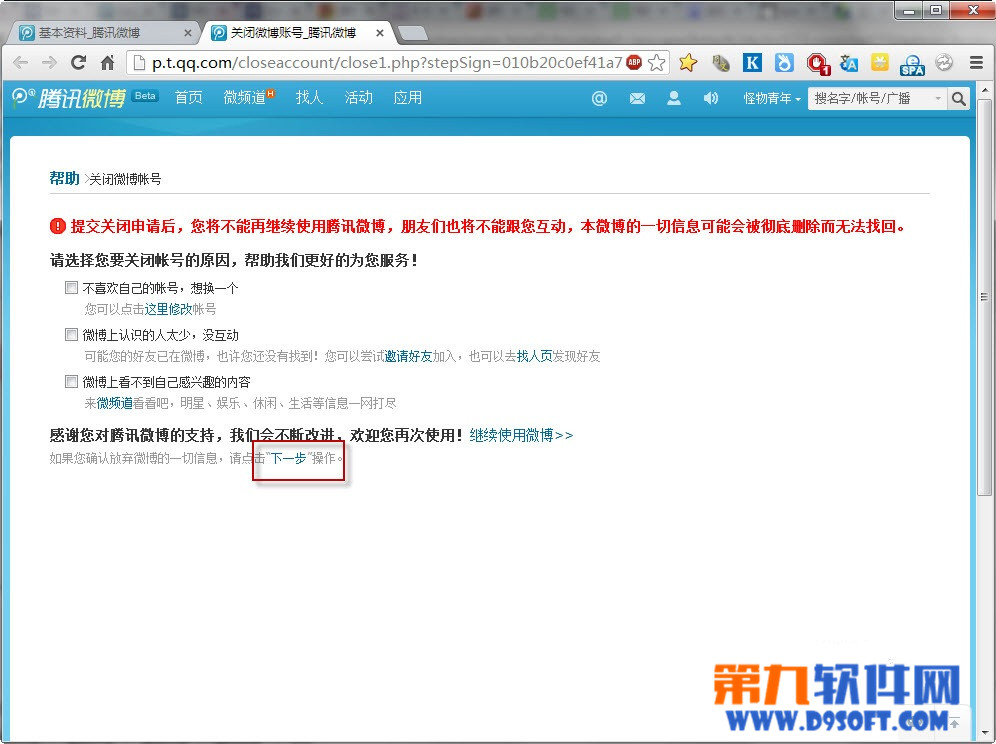Open the 找人 nav item
Viewport: 996px width, 744px height.
click(309, 98)
